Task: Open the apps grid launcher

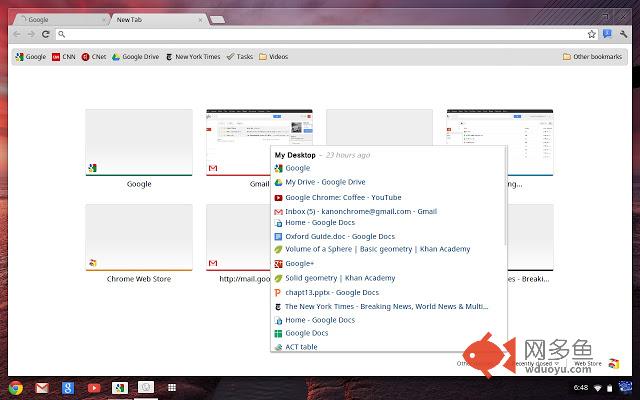Action: click(172, 387)
